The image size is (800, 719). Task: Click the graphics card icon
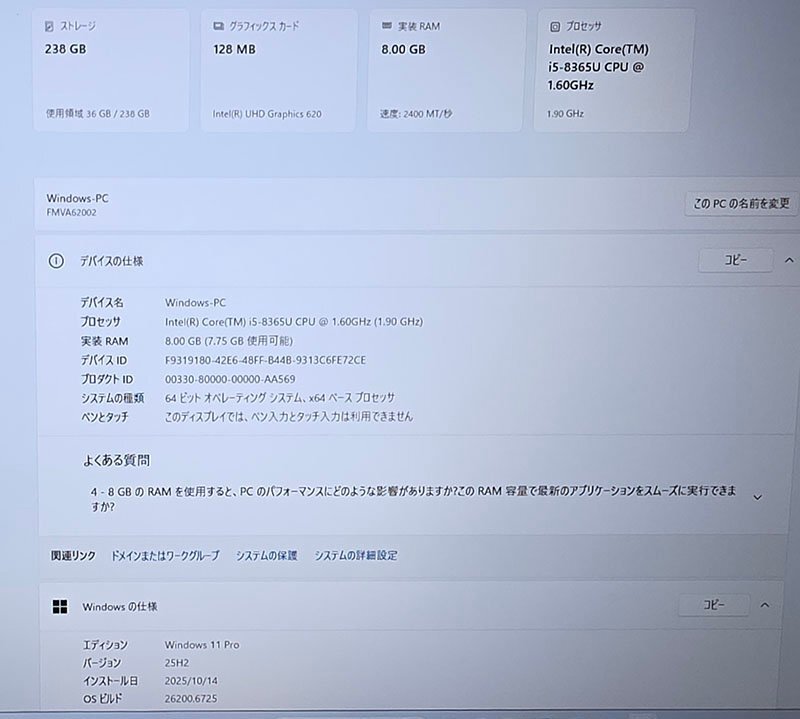coord(218,26)
